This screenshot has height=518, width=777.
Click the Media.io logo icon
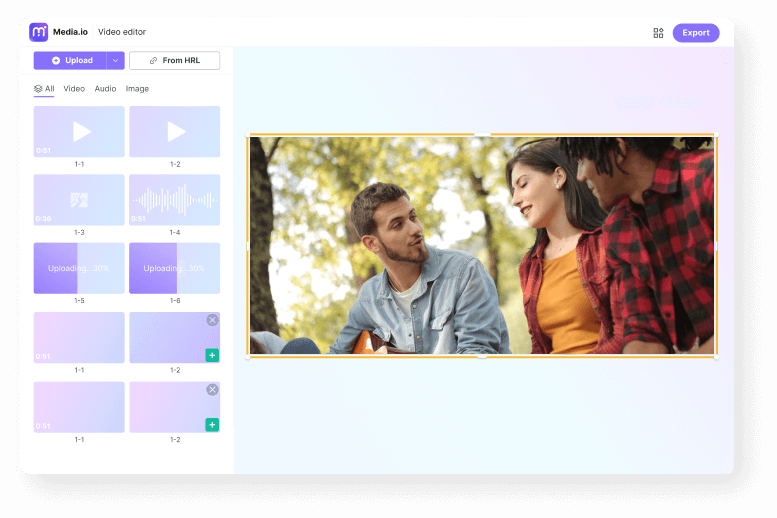point(38,32)
